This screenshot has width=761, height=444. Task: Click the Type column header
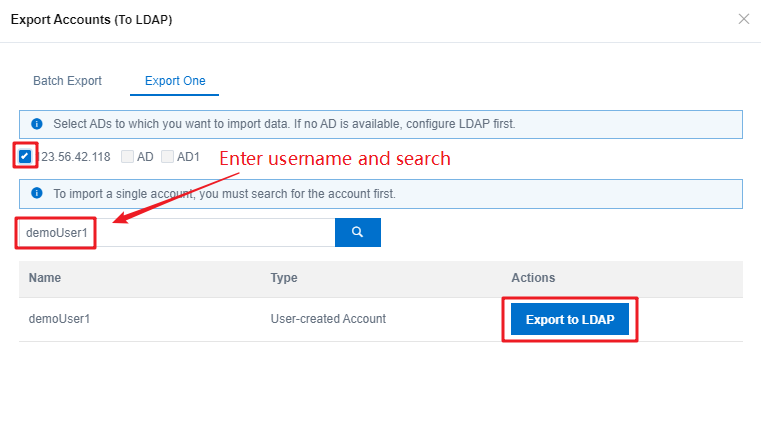tap(284, 278)
